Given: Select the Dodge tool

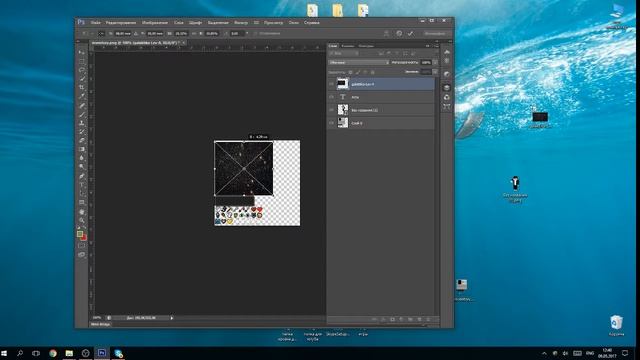Looking at the screenshot, I should pos(82,167).
